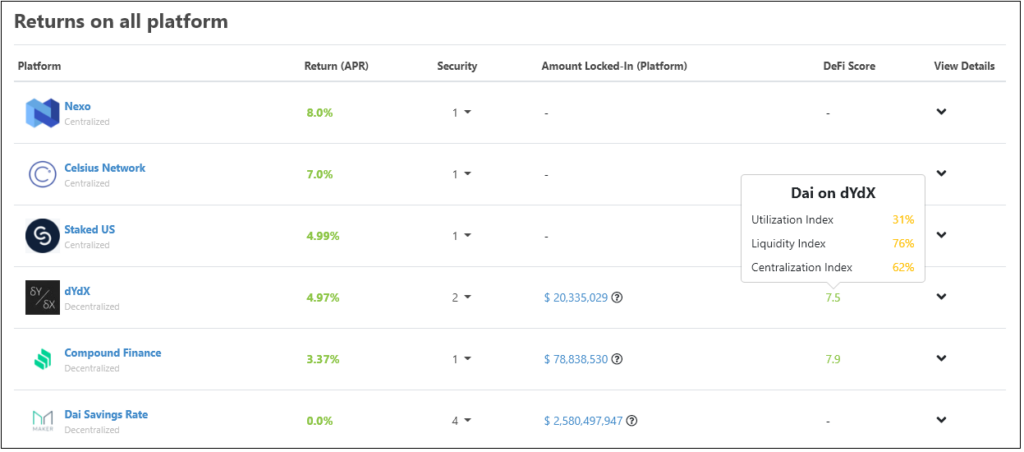
Task: Click the 8.0% return for Nexo
Action: coord(319,113)
